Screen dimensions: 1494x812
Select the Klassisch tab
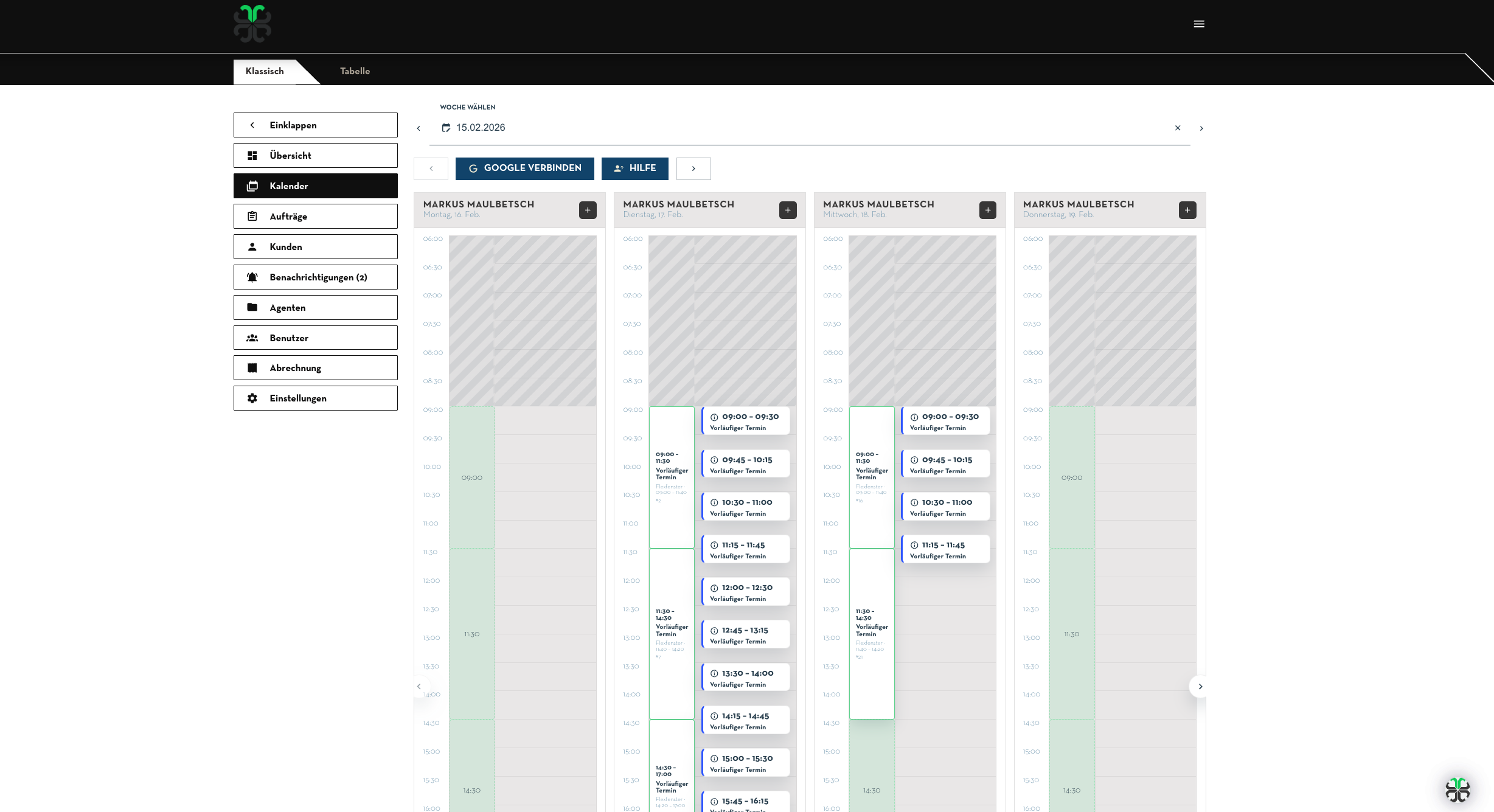click(x=265, y=71)
